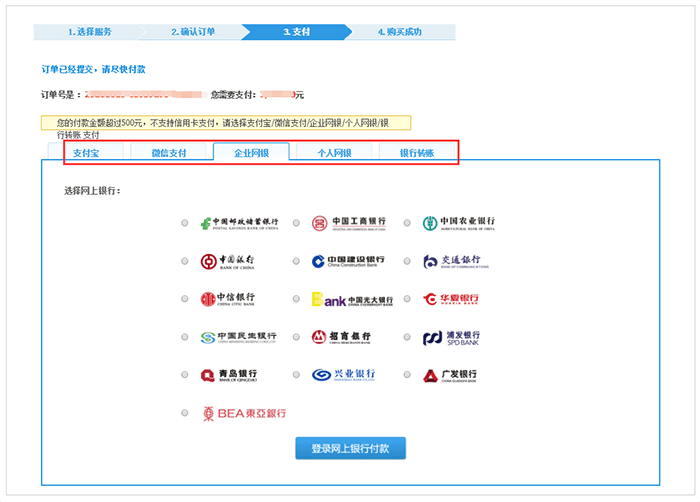Click the 订单已经提交，请尽快付款 heading

[93, 69]
